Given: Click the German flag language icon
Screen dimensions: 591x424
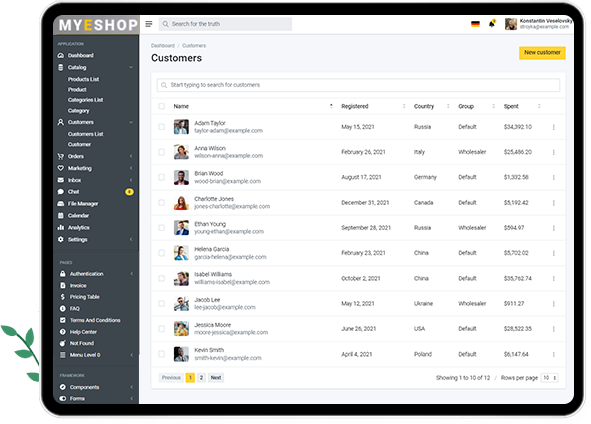Looking at the screenshot, I should point(475,24).
